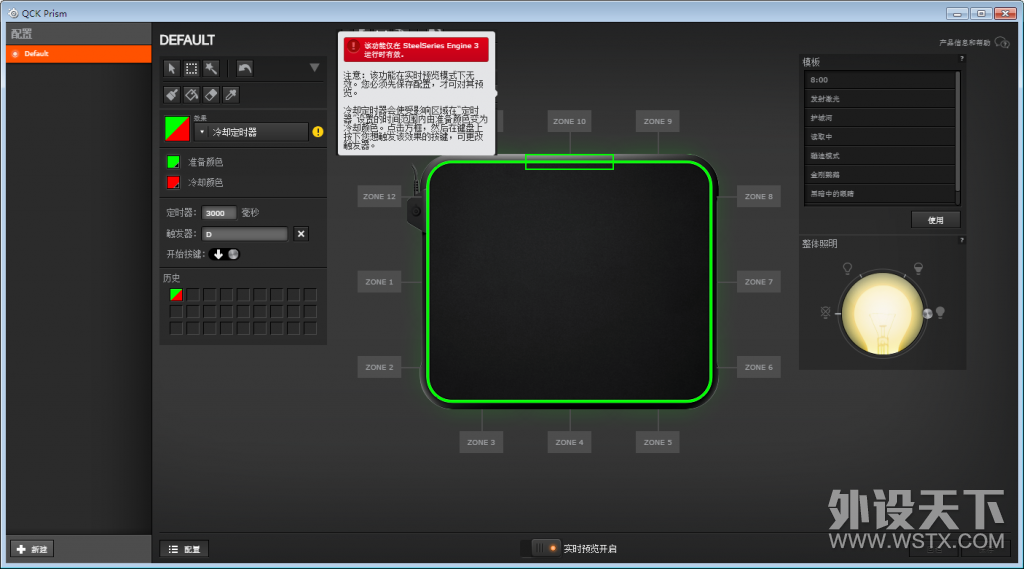Toggle the 实时预览开启 live preview switch
Screen dimensions: 1024x569
pyautogui.click(x=546, y=548)
